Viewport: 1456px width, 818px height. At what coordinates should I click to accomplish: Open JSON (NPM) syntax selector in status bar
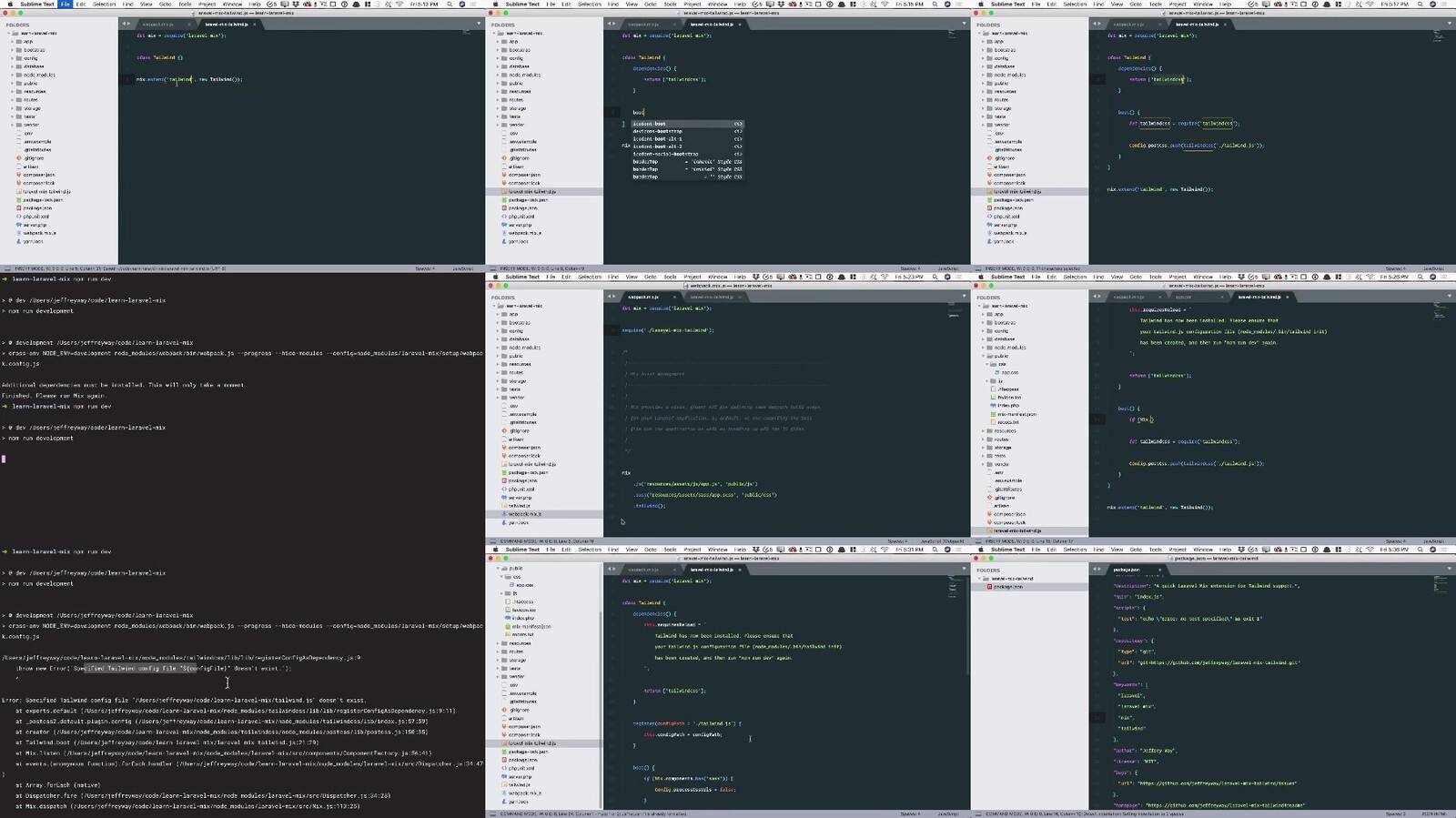pyautogui.click(x=1432, y=813)
